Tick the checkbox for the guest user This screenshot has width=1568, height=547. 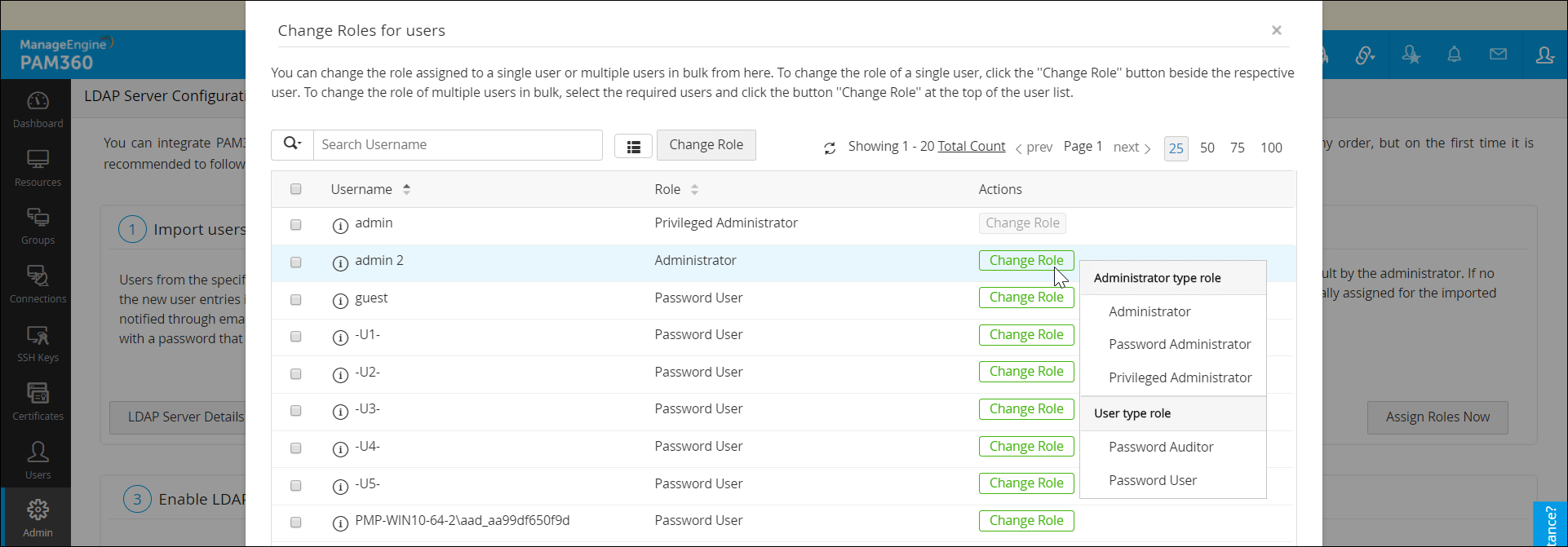pyautogui.click(x=296, y=300)
